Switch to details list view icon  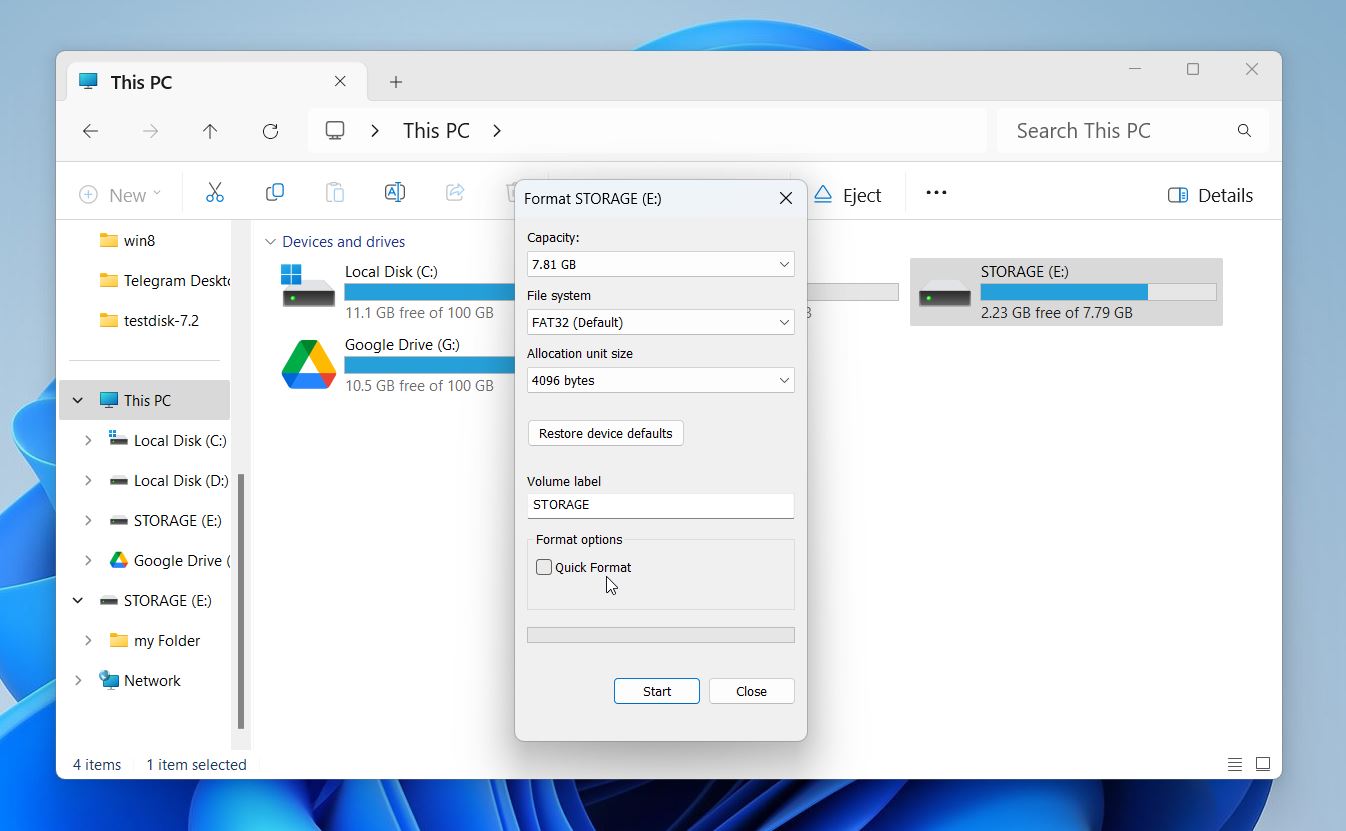click(1235, 764)
